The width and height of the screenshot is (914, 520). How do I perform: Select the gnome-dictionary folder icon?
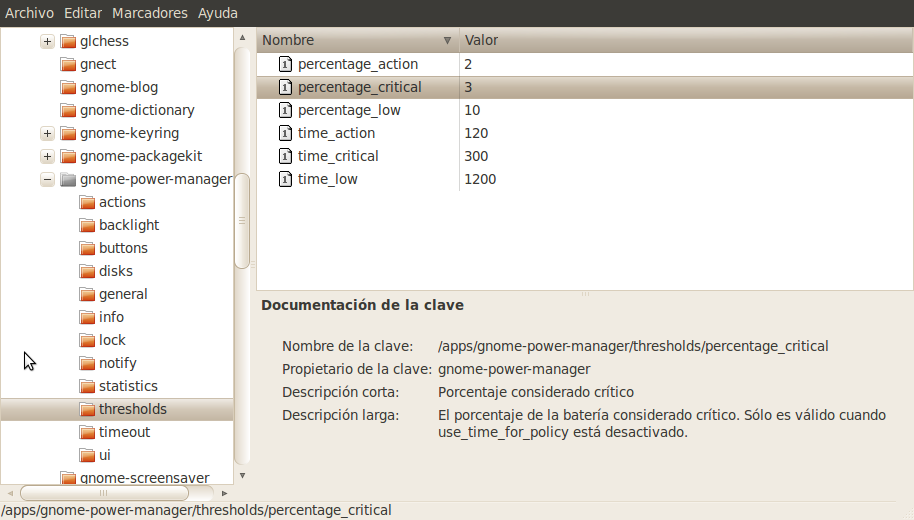click(x=68, y=110)
